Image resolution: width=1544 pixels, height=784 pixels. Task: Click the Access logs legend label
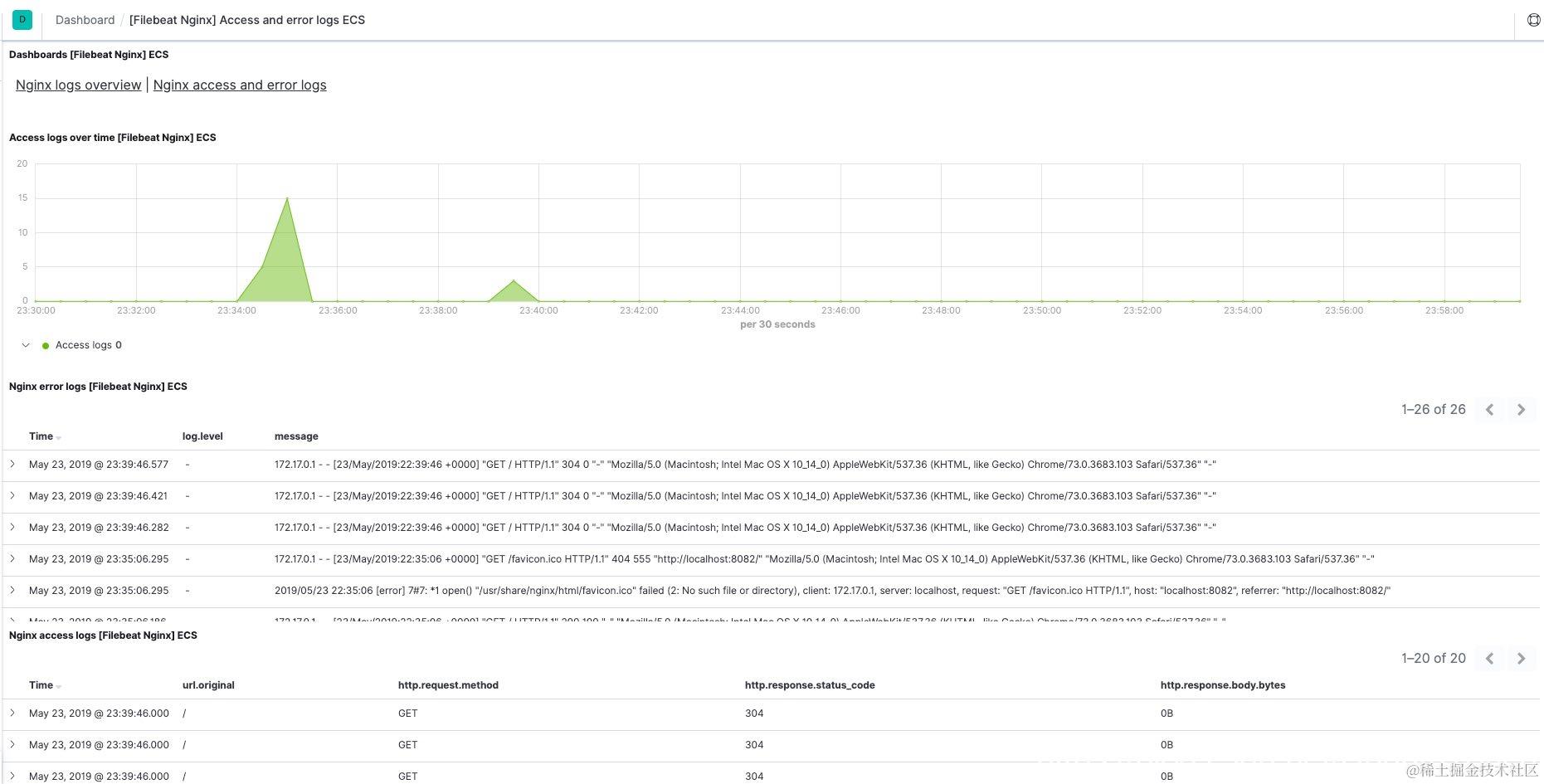(84, 345)
